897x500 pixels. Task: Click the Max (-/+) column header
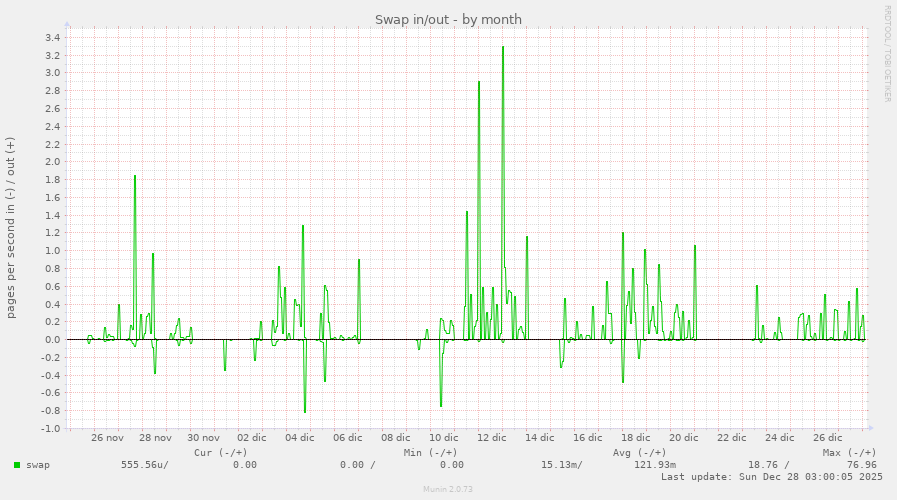point(849,452)
